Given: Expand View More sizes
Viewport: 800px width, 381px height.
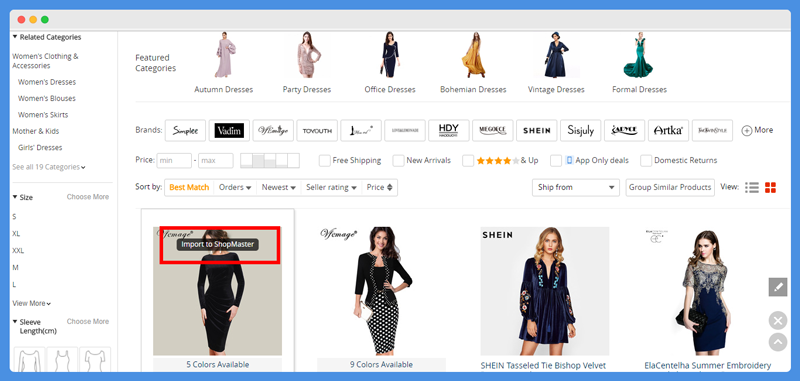Looking at the screenshot, I should (32, 303).
